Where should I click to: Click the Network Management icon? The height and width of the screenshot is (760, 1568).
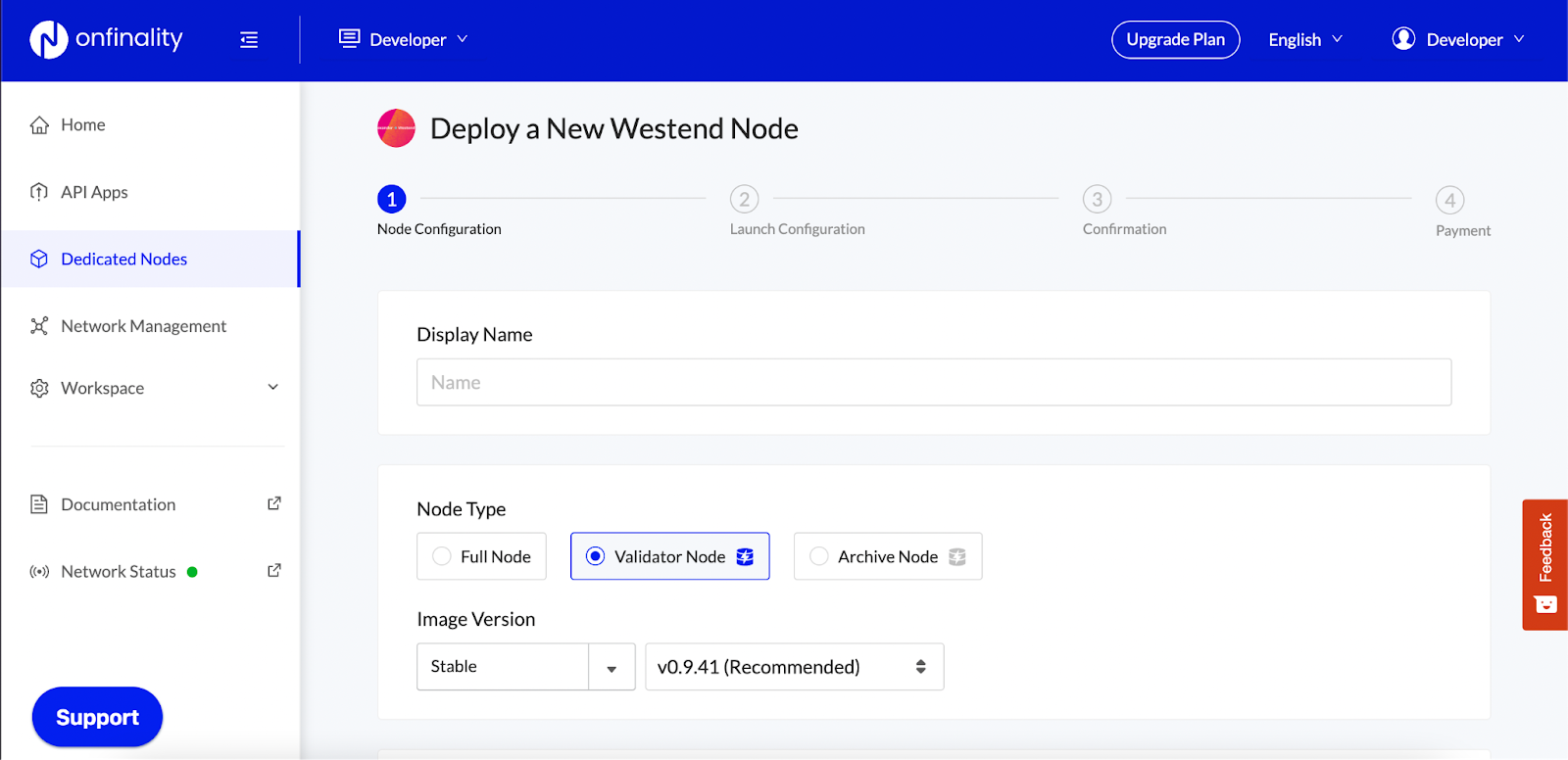click(x=39, y=326)
